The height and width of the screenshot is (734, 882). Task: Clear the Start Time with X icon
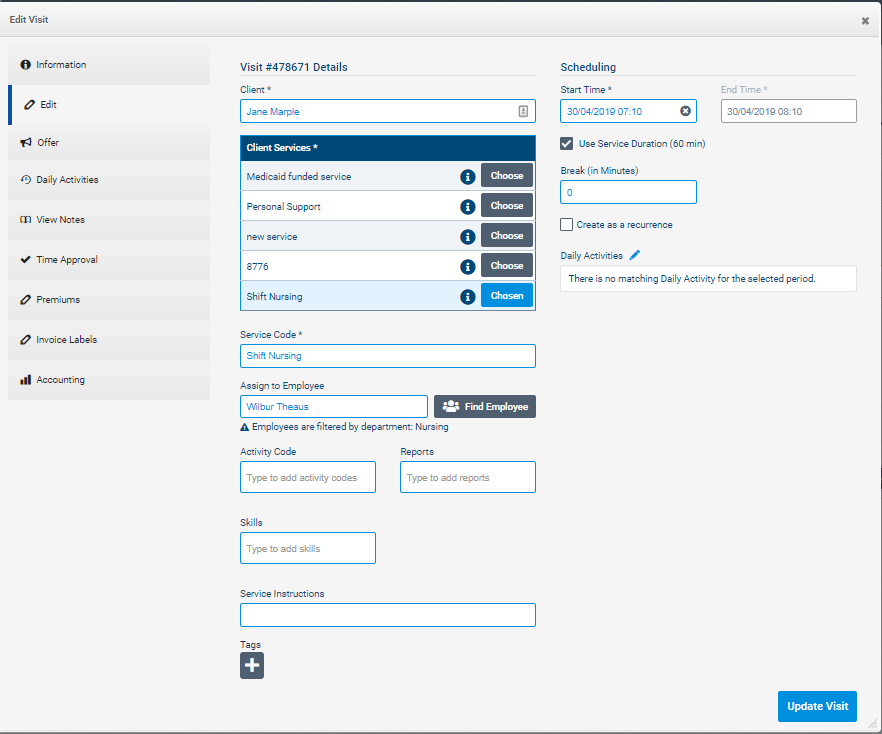tap(685, 111)
